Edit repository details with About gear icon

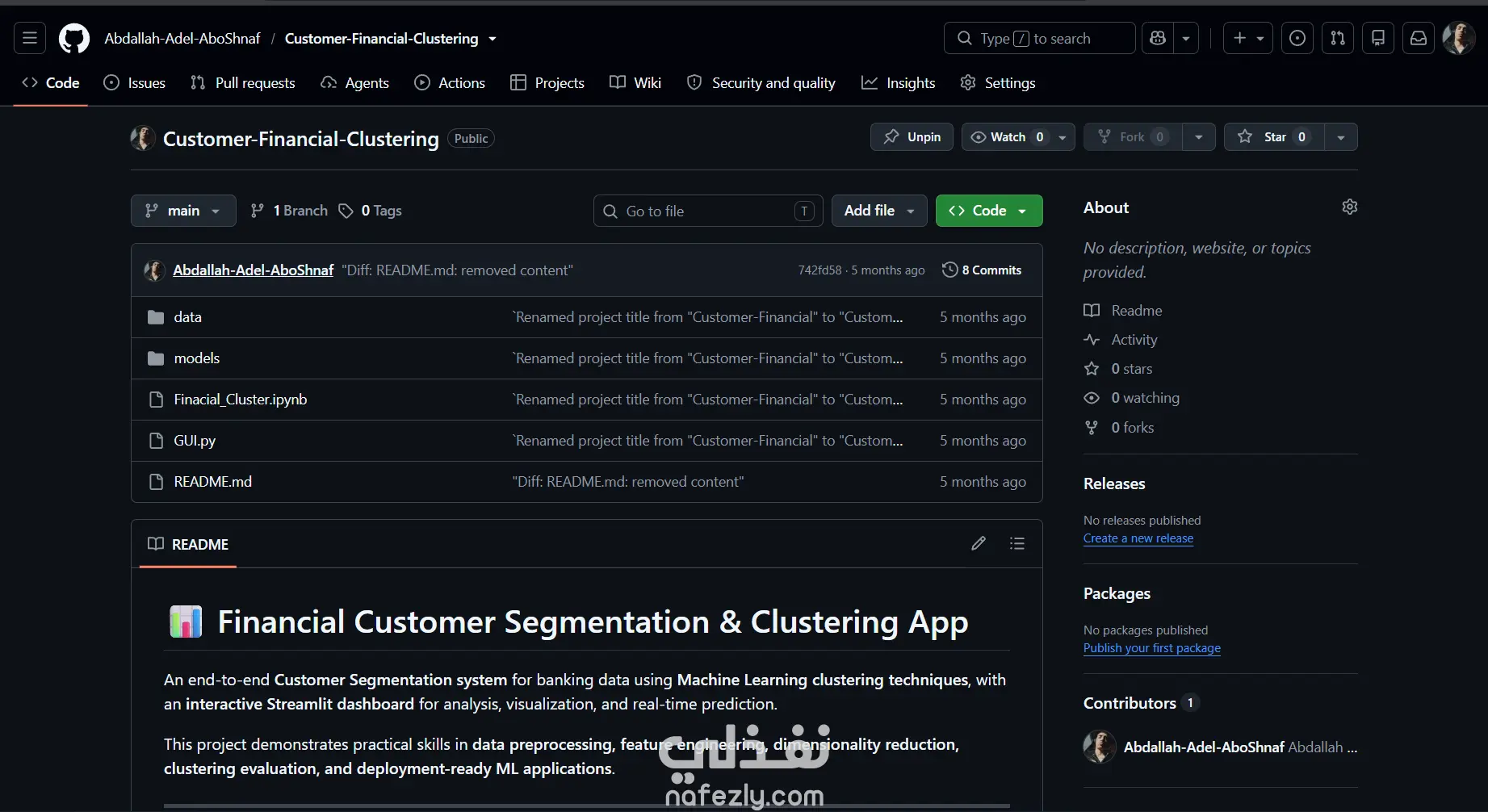click(x=1349, y=207)
